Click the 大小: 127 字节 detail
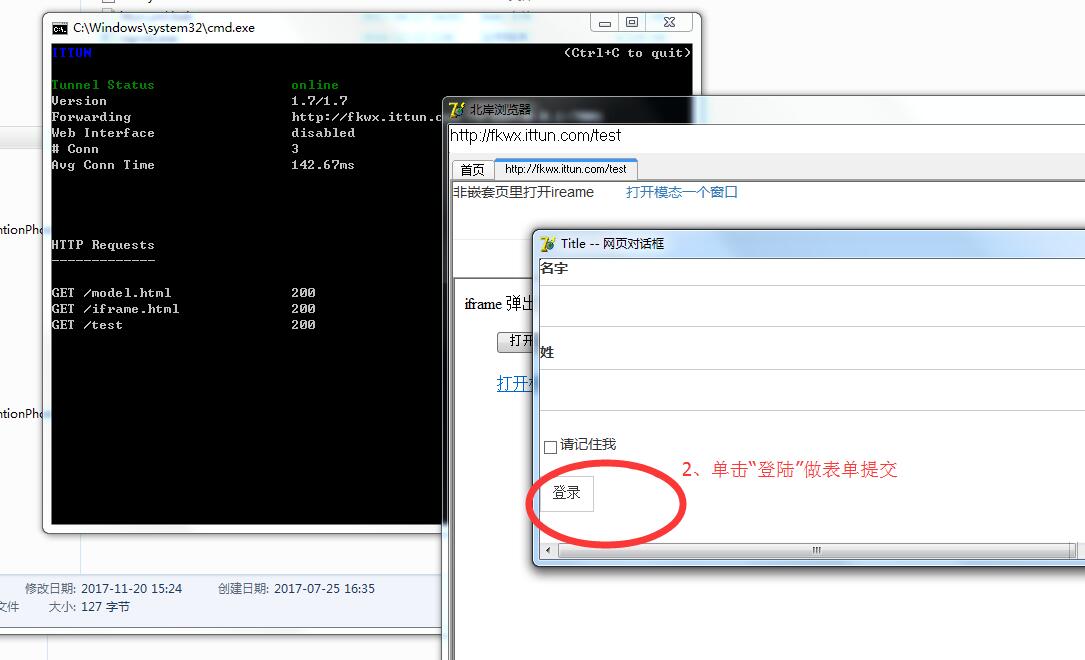1085x660 pixels. pyautogui.click(x=89, y=607)
